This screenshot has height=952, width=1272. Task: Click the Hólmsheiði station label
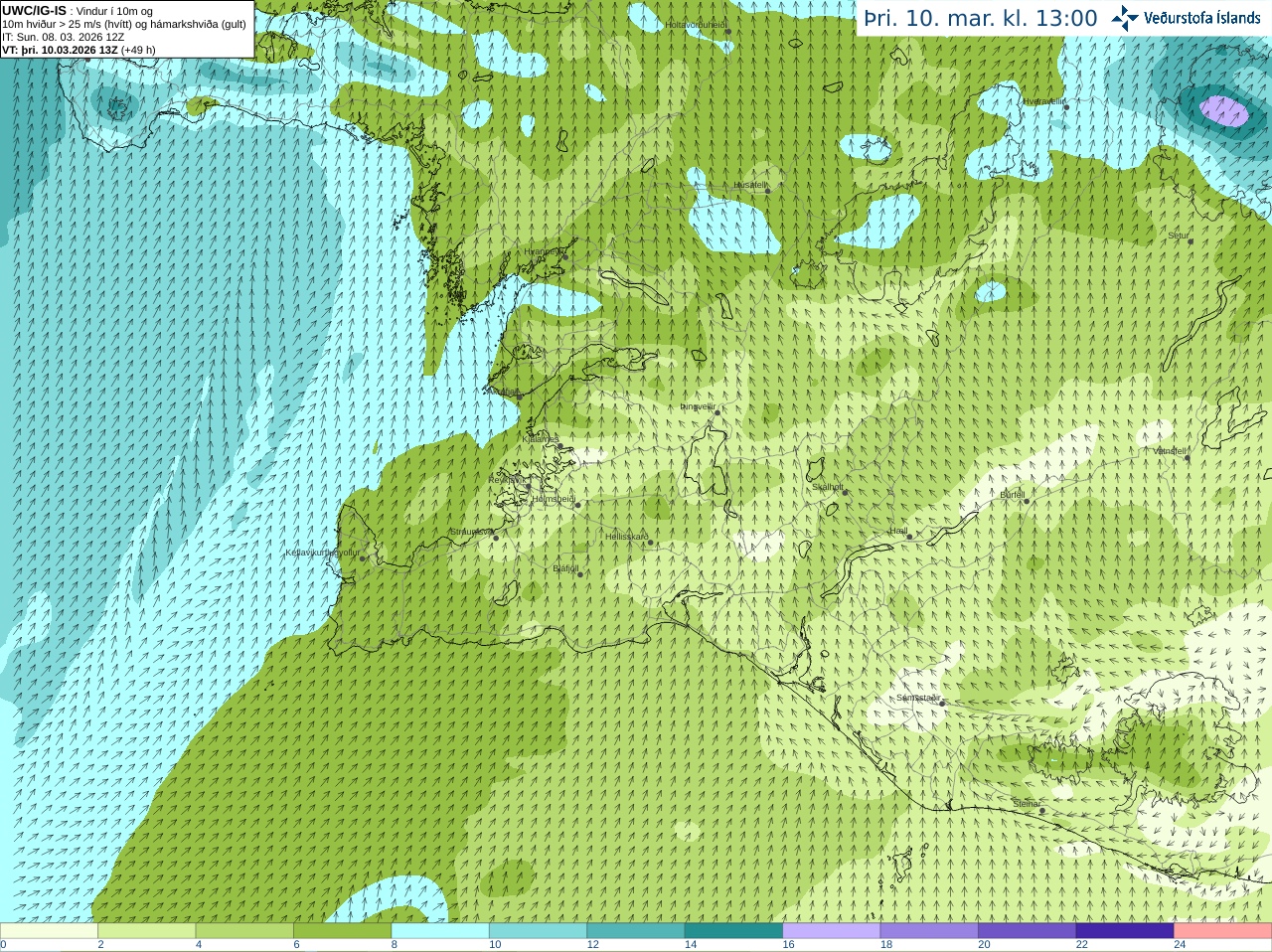tap(554, 499)
